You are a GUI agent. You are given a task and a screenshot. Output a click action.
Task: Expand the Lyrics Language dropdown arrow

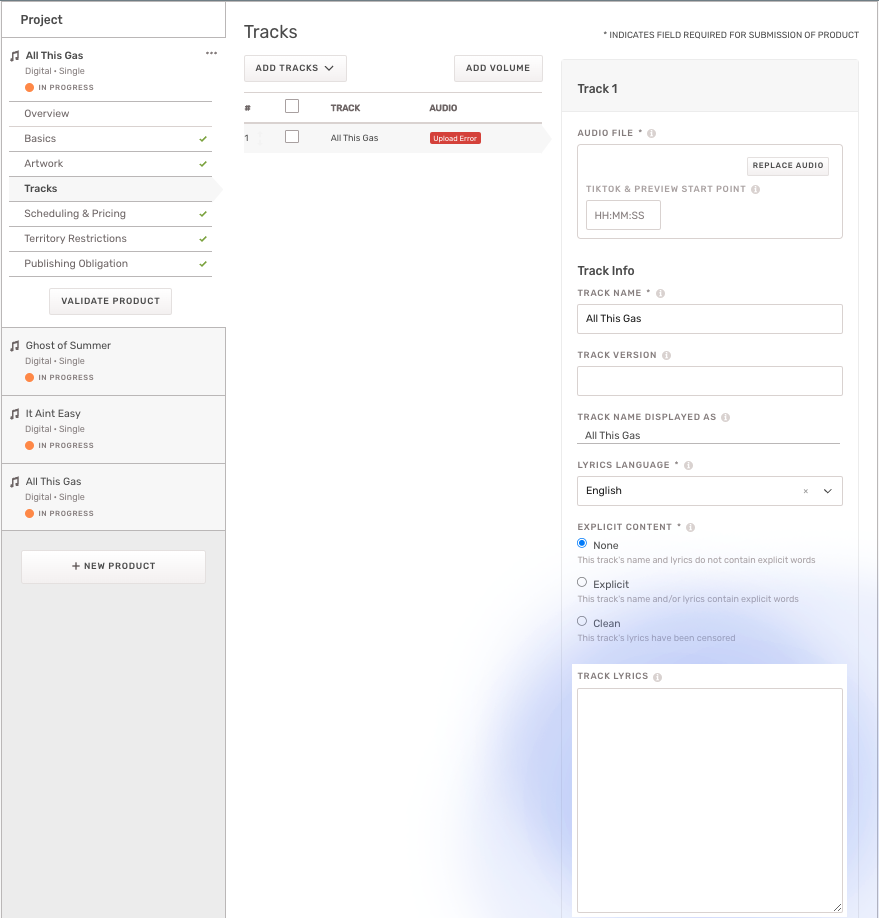827,491
